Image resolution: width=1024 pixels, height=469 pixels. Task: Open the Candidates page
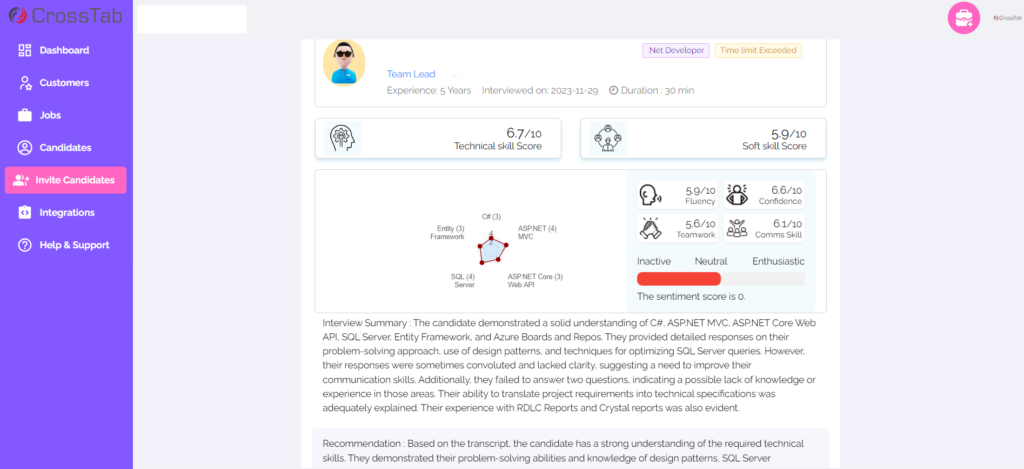(x=65, y=148)
